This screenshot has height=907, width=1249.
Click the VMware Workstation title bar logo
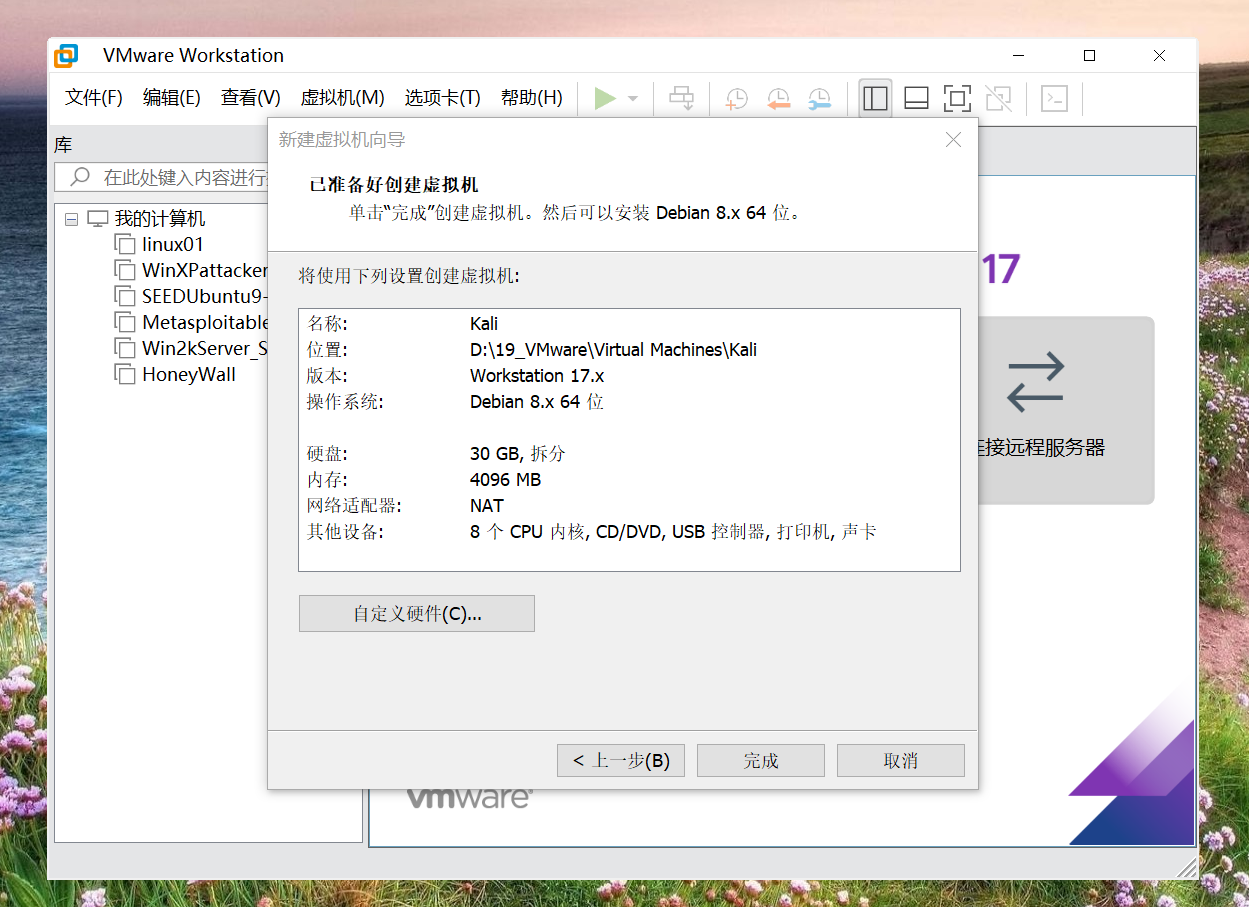tap(66, 55)
